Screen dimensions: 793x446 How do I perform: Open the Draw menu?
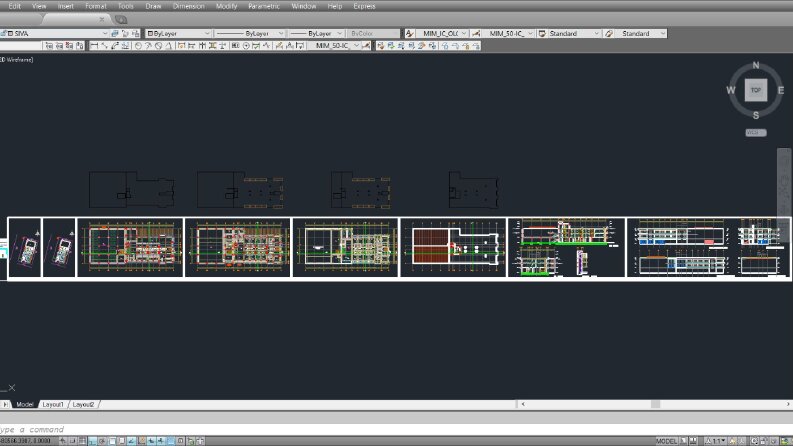tap(153, 6)
